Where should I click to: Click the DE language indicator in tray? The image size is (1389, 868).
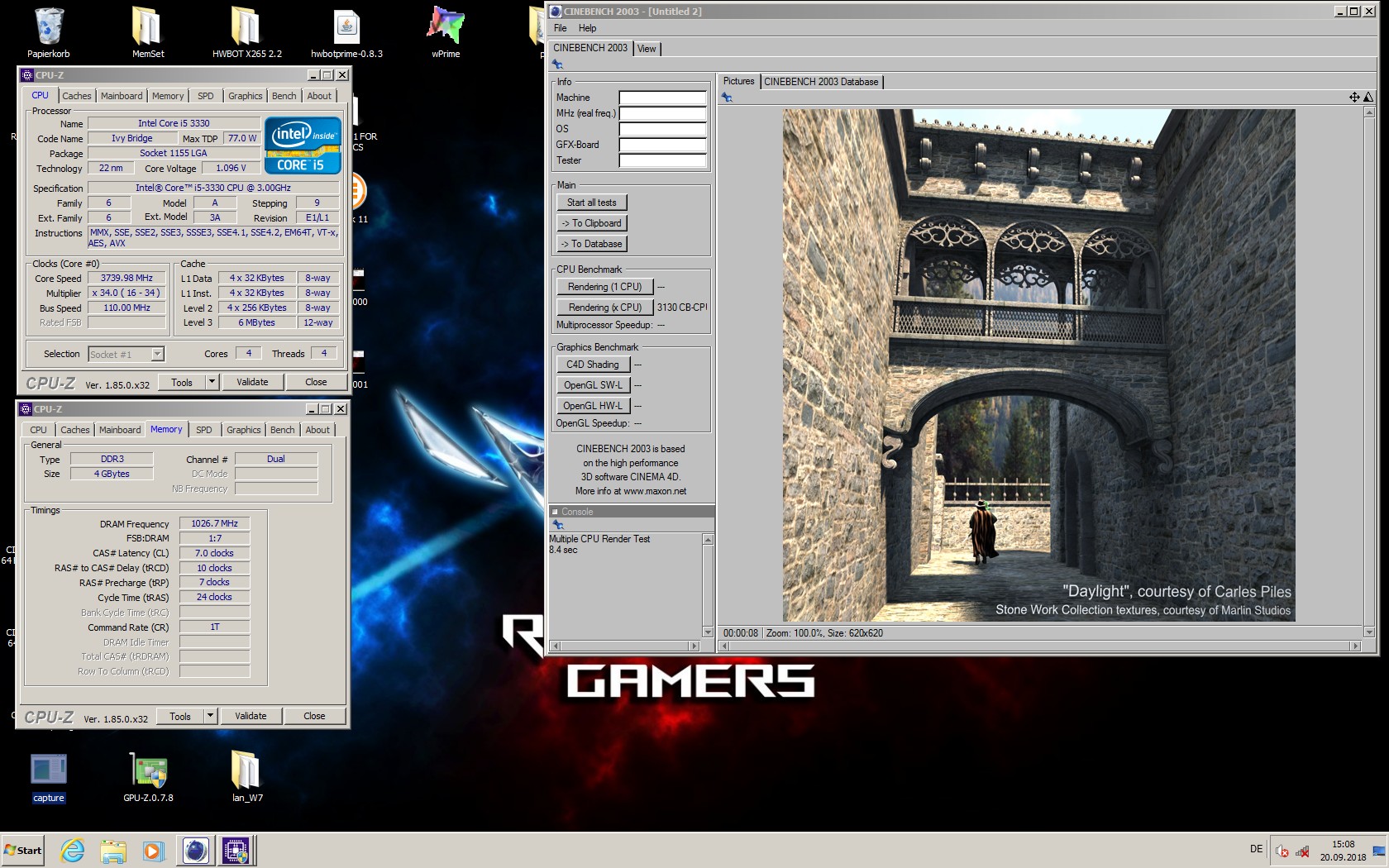(1256, 849)
